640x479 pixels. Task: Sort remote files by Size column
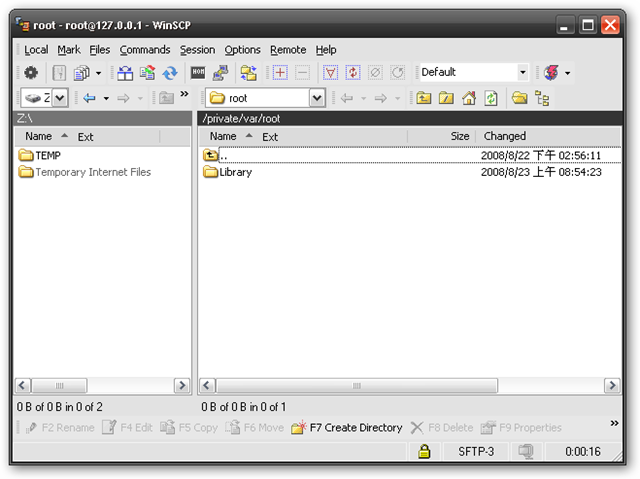[460, 136]
